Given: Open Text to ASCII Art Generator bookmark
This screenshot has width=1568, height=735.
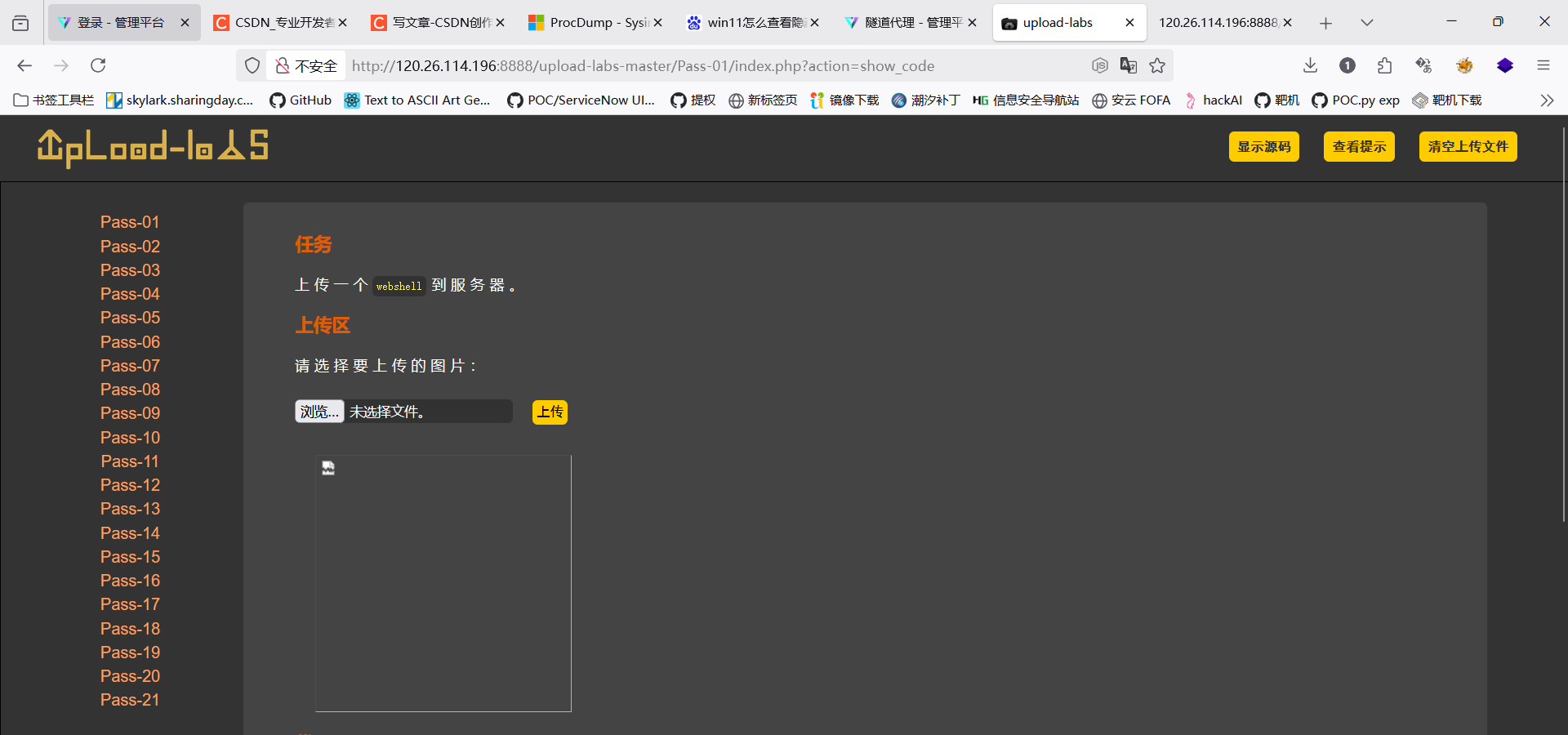Looking at the screenshot, I should [x=417, y=100].
